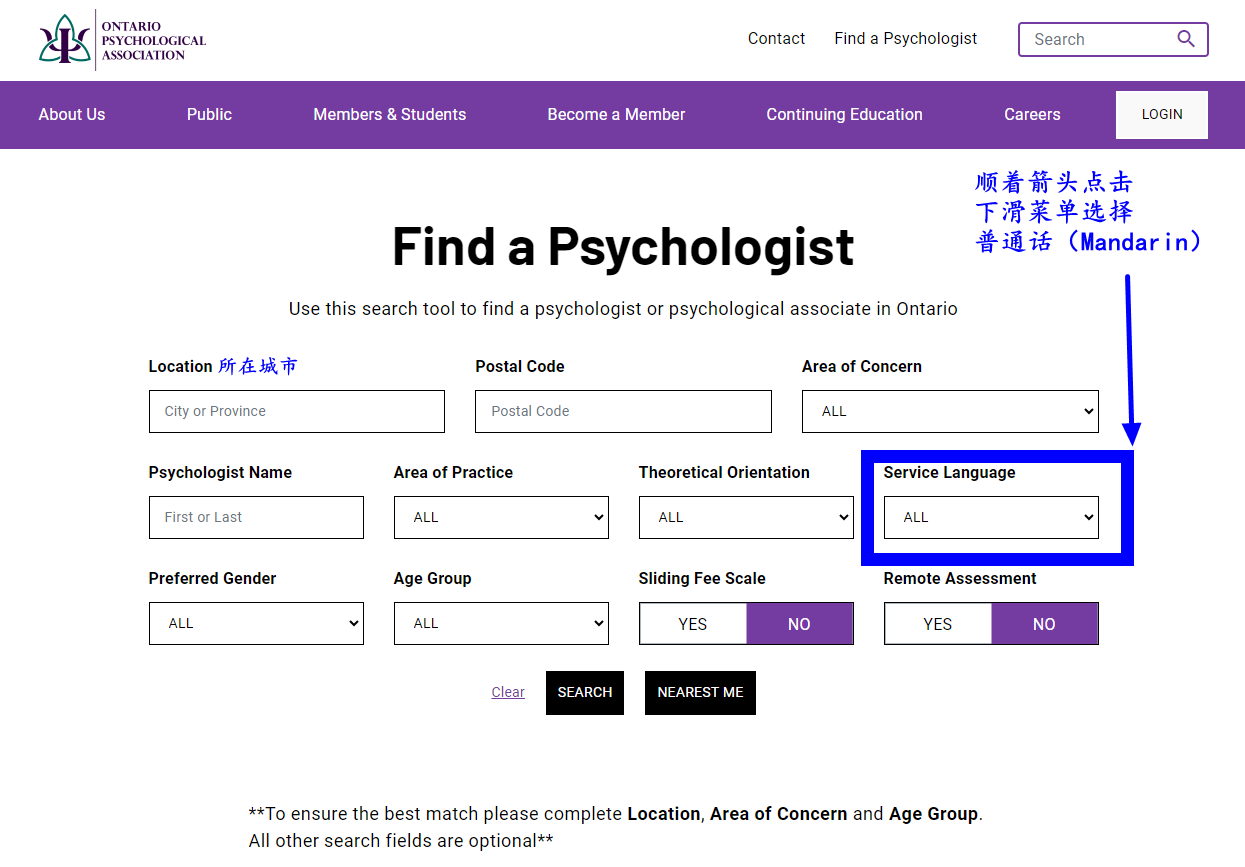Focus the City or Province location field
Screen dimensions: 1245x867
point(296,411)
